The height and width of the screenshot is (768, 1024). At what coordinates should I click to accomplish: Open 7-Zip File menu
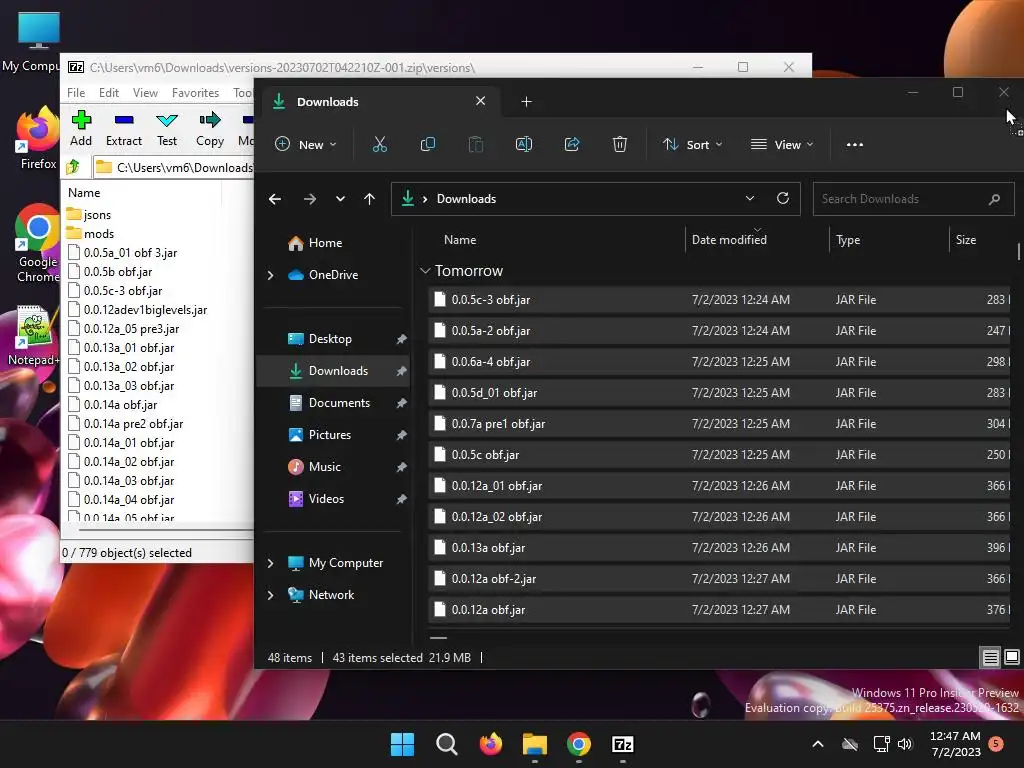click(x=76, y=93)
